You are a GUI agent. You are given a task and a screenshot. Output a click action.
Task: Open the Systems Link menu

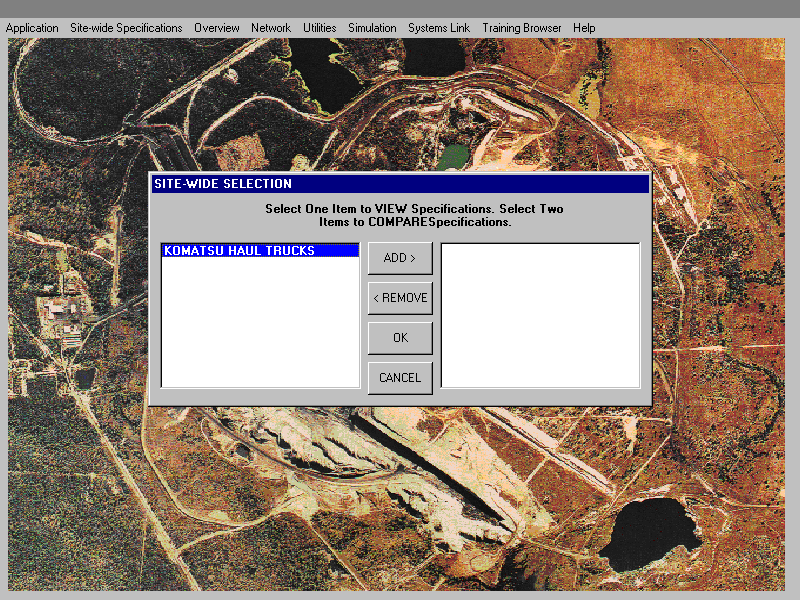(x=439, y=28)
